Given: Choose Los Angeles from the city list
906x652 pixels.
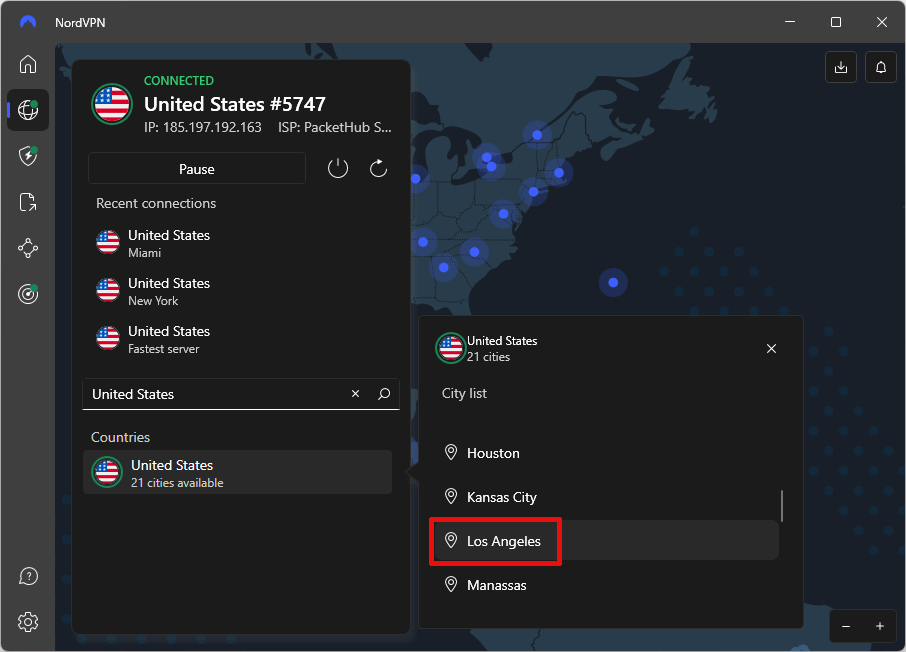Looking at the screenshot, I should point(604,540).
